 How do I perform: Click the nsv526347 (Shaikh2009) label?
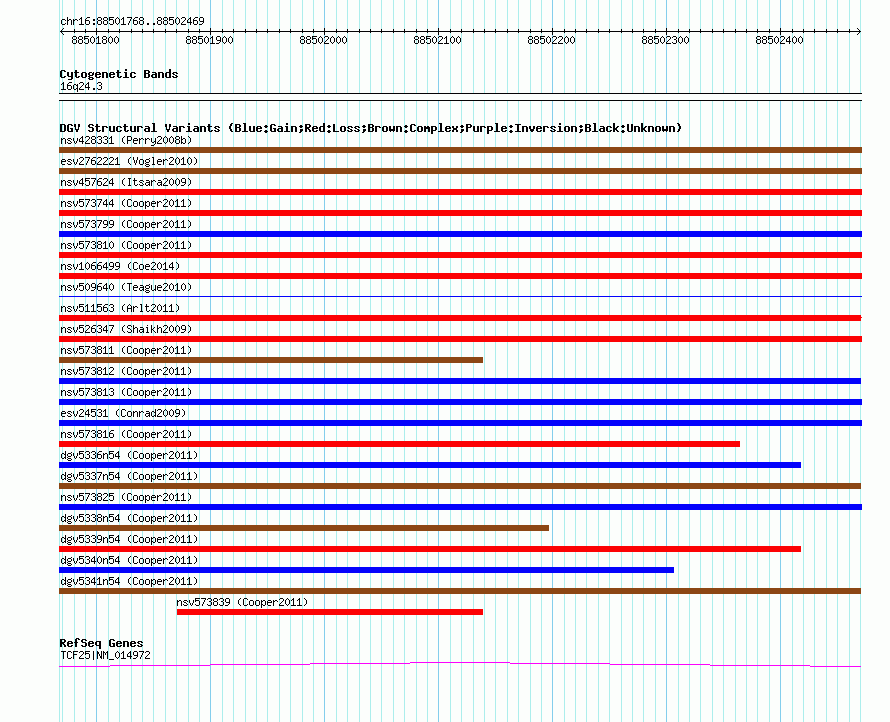[126, 329]
